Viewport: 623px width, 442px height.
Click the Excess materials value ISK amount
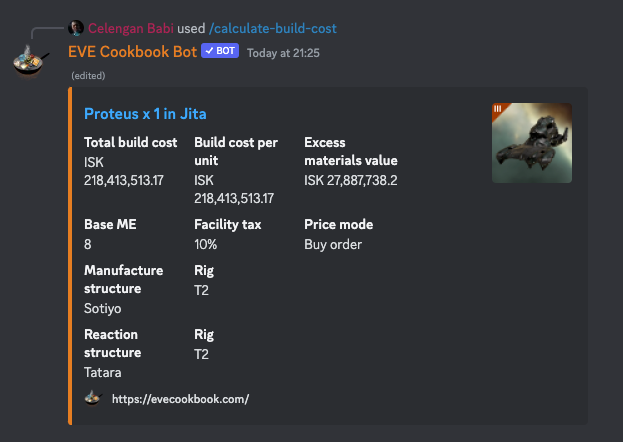coord(350,180)
